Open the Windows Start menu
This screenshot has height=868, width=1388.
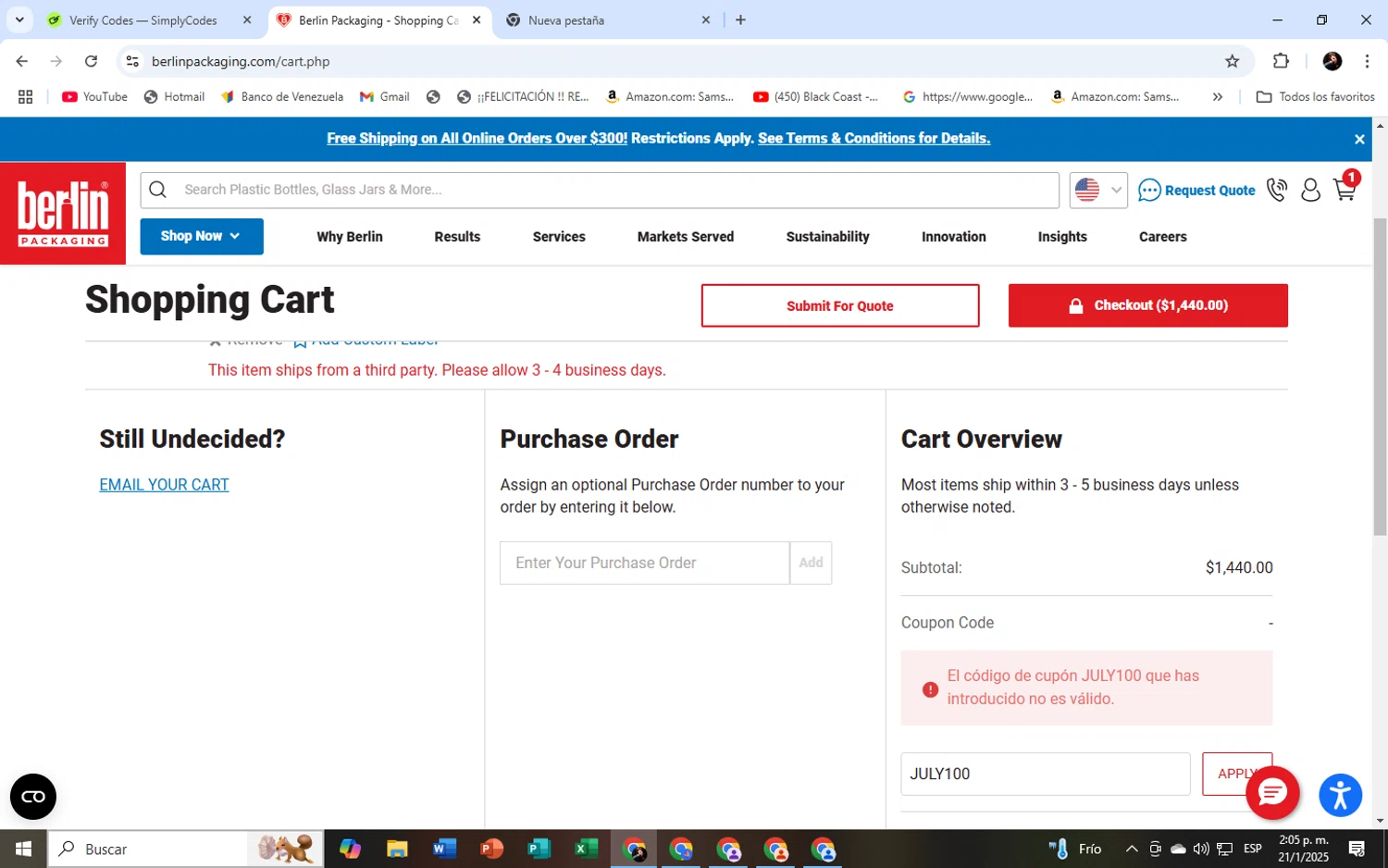[23, 849]
